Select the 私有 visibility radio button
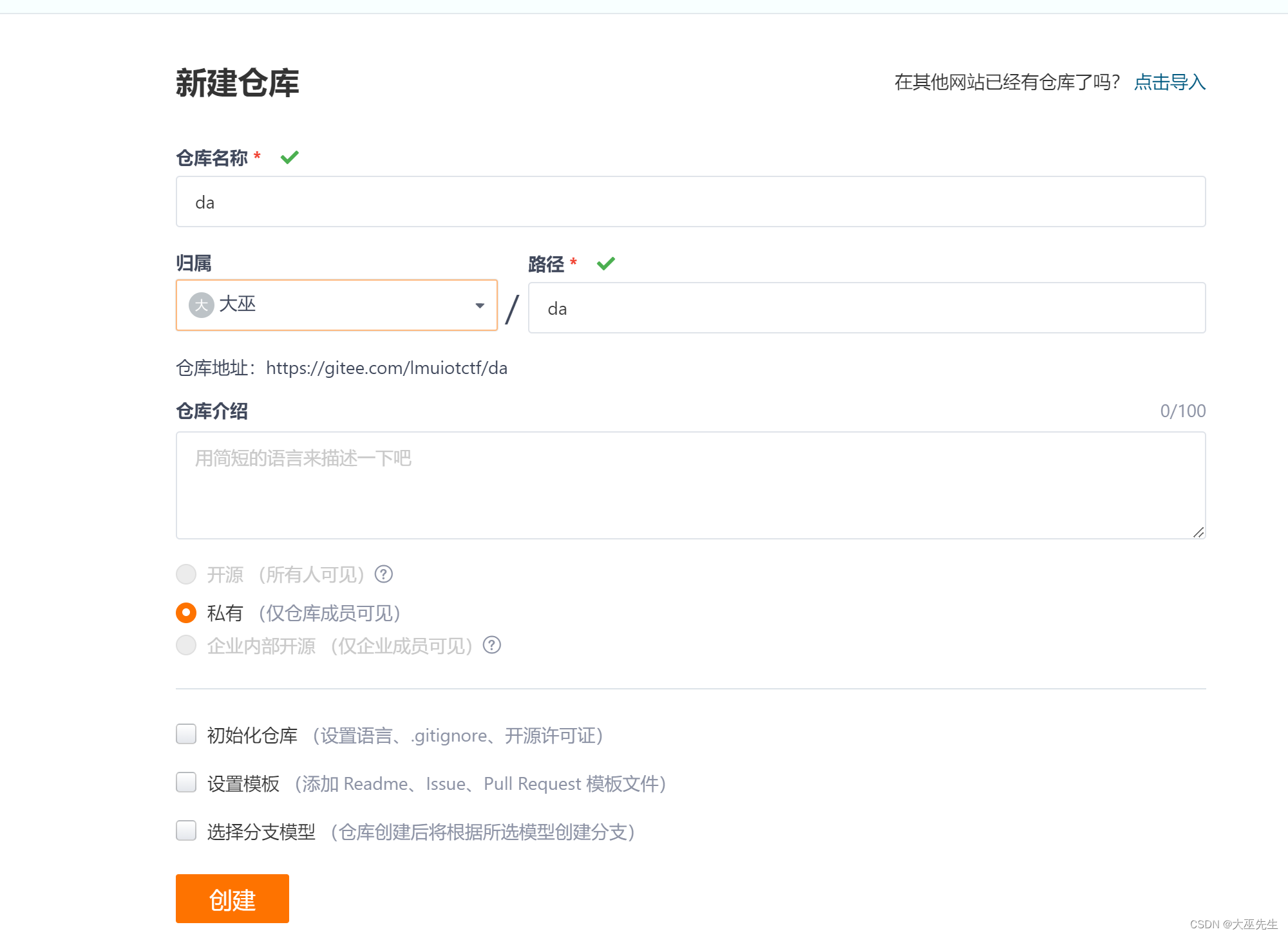The height and width of the screenshot is (936, 1288). pyautogui.click(x=185, y=613)
